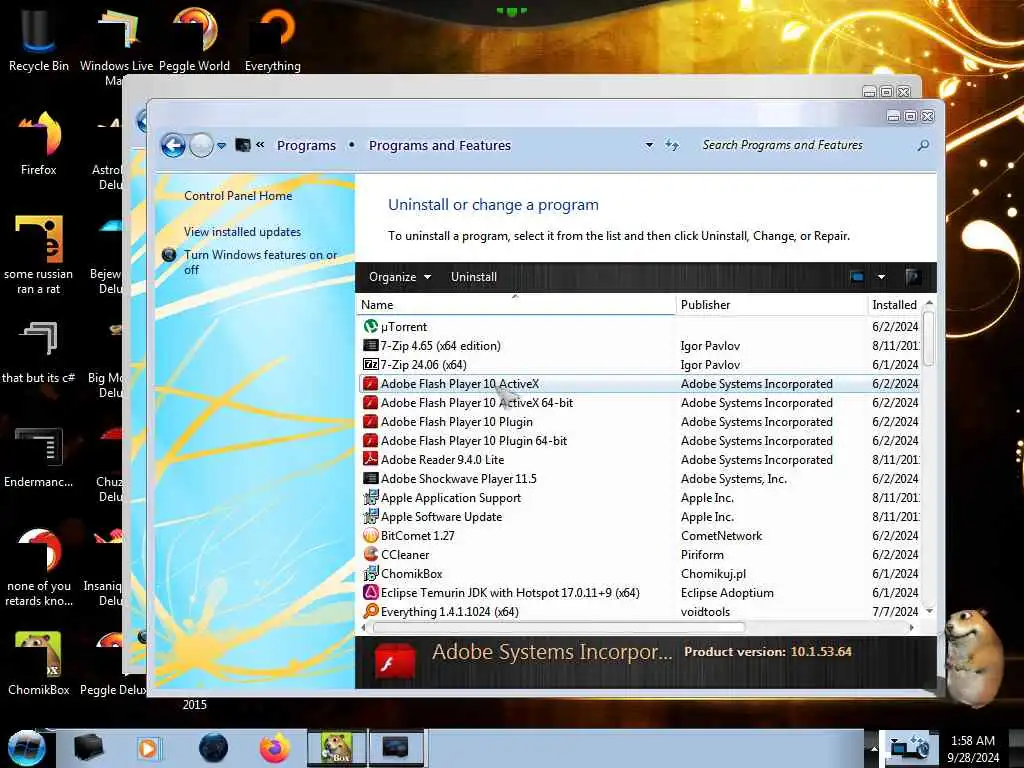Select Adobe Reader 9.4.0 Lite icon
Screen dimensions: 1024x768
[x=370, y=460]
